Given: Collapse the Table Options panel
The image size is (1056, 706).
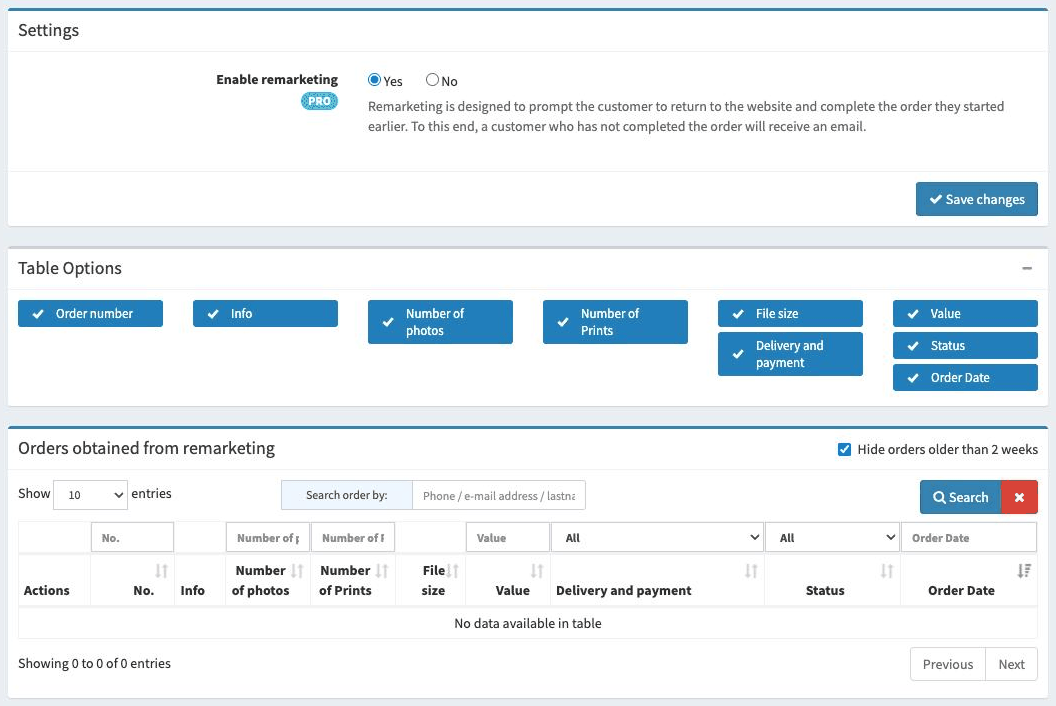Looking at the screenshot, I should tap(1027, 268).
